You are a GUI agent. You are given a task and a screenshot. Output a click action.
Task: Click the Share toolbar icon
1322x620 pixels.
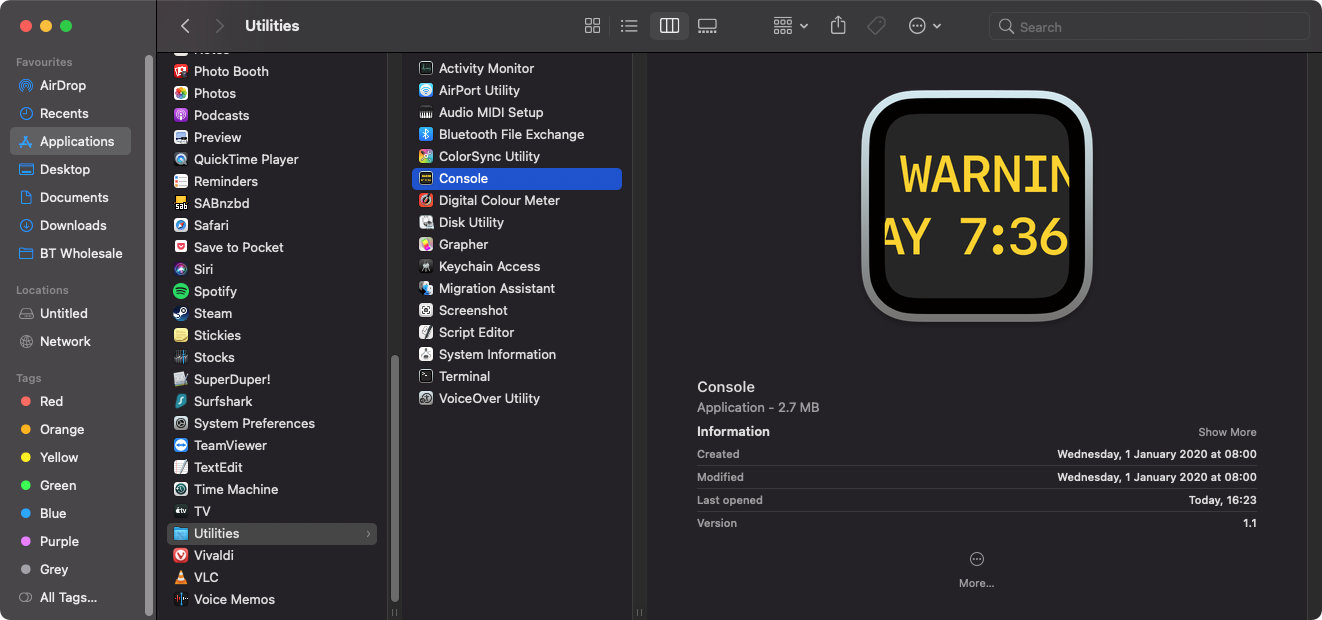838,26
